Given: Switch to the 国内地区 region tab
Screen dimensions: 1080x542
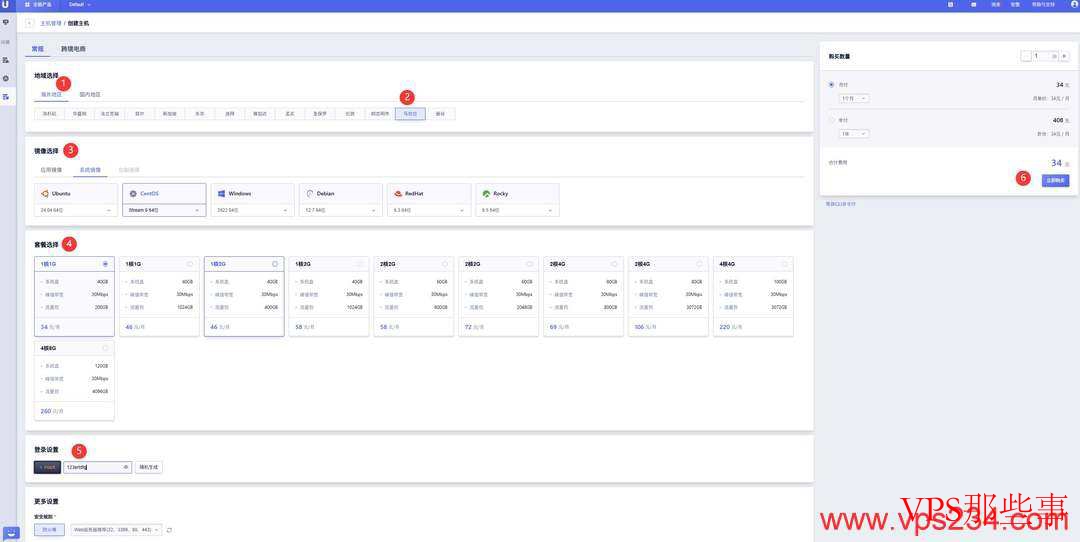Looking at the screenshot, I should pos(90,95).
